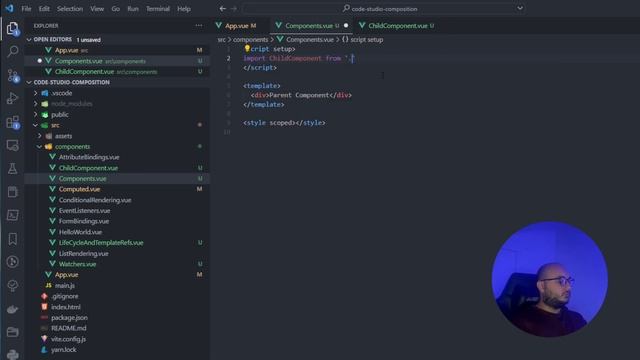Image resolution: width=640 pixels, height=360 pixels.
Task: Open LifeCycleAndTemplateRefs.vue file
Action: [x=118, y=242]
